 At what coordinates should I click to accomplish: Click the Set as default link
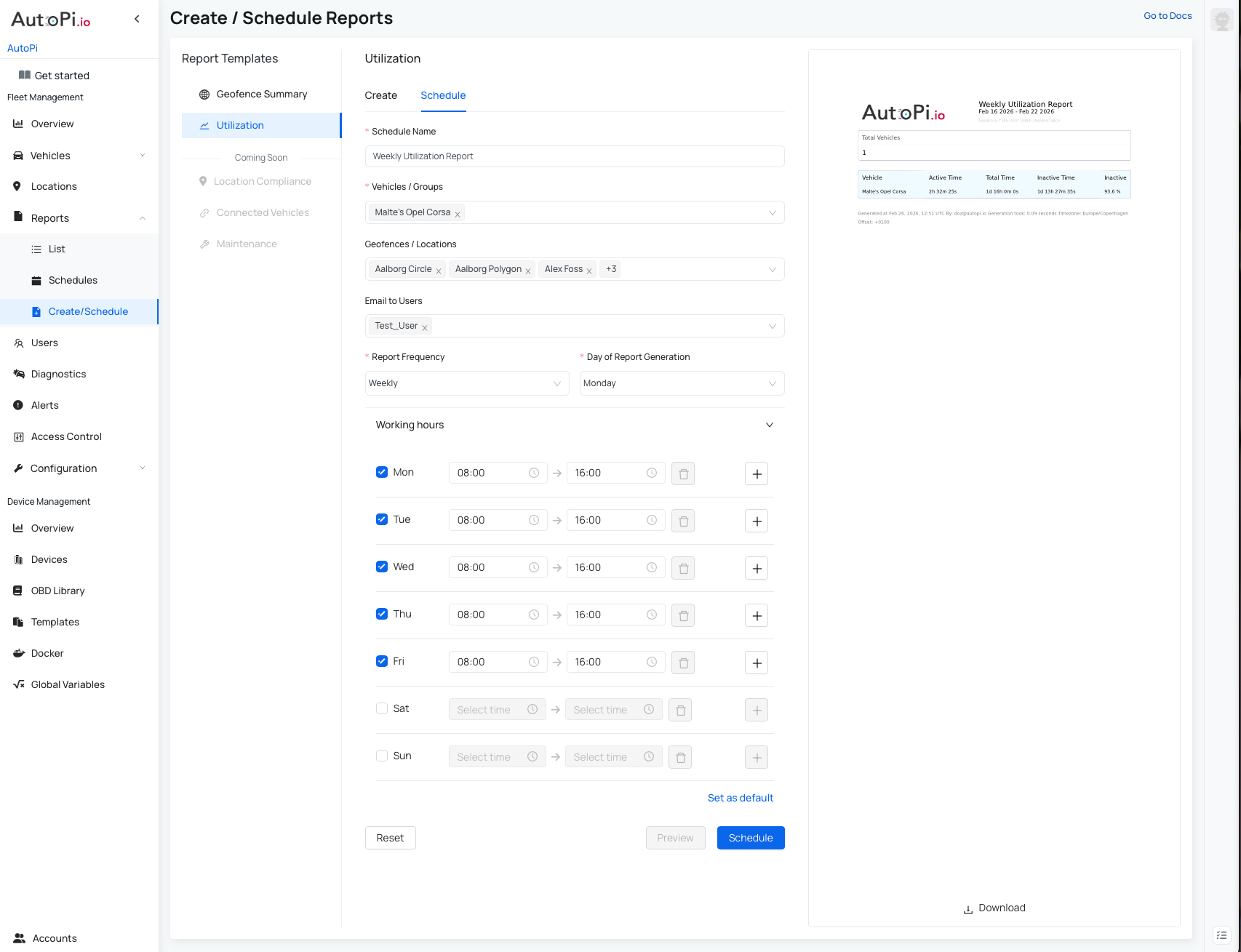tap(740, 798)
